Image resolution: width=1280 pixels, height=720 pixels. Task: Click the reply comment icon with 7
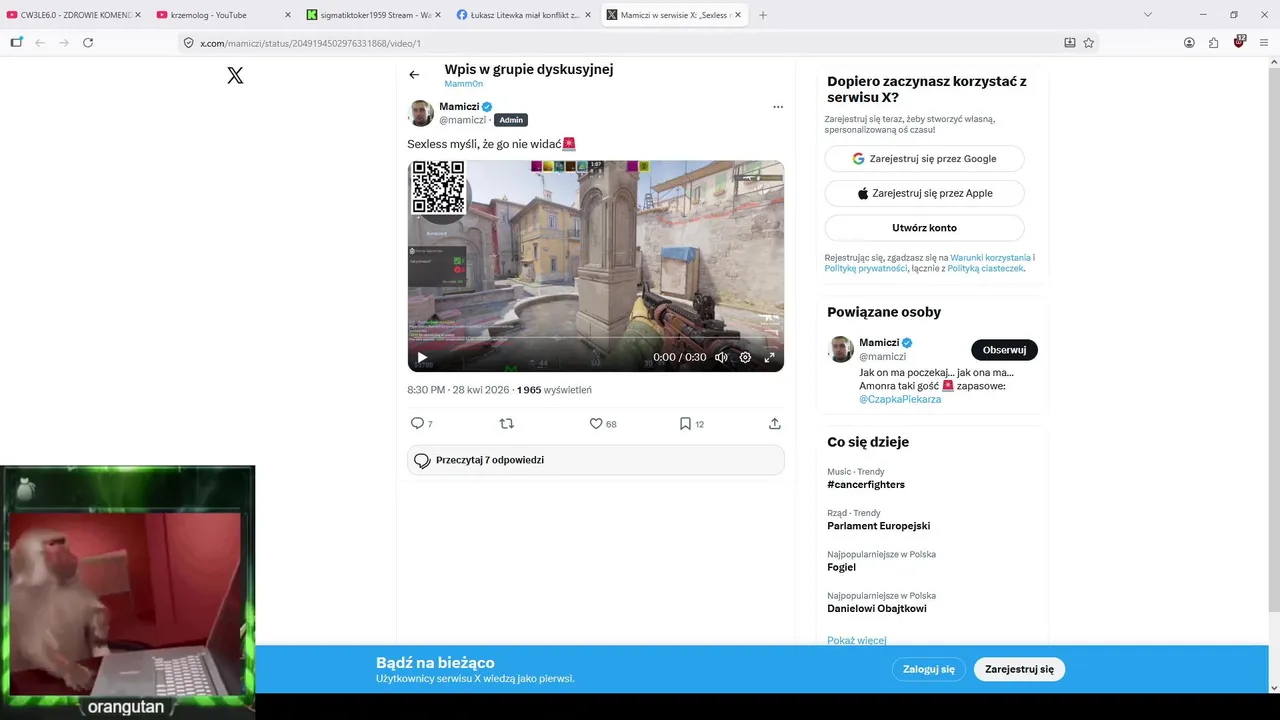421,424
